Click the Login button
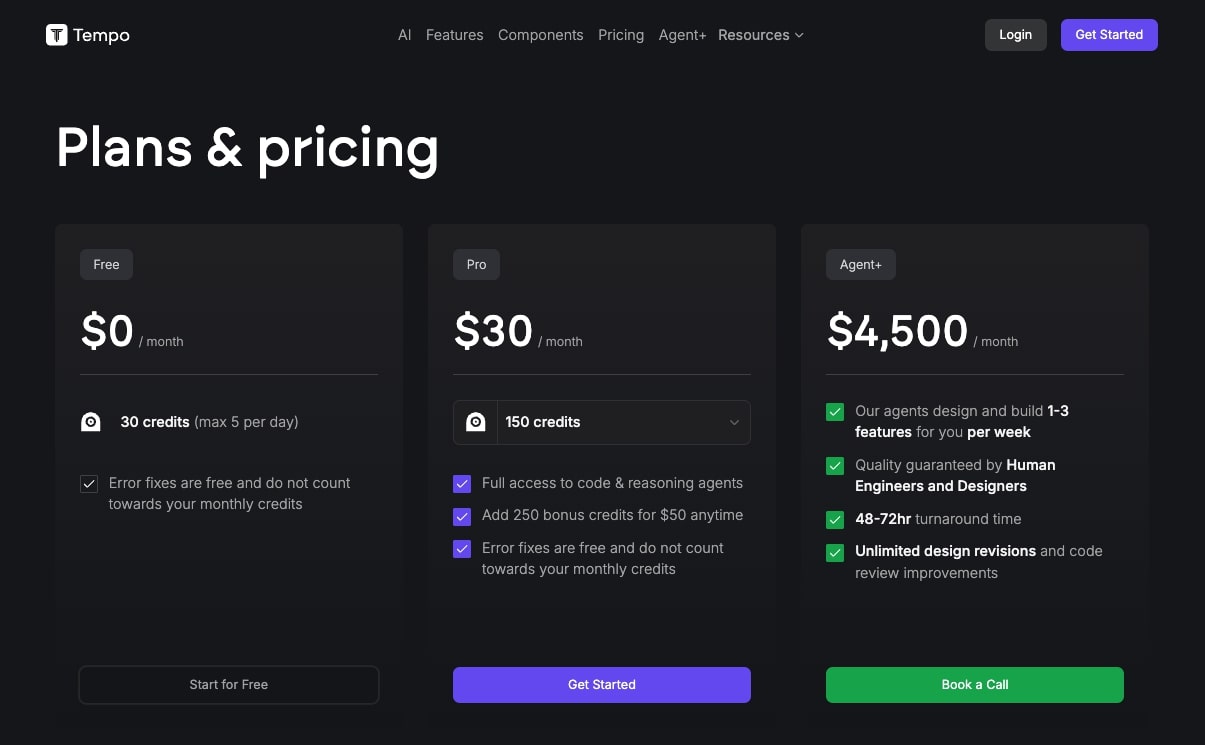Image resolution: width=1205 pixels, height=745 pixels. point(1015,34)
